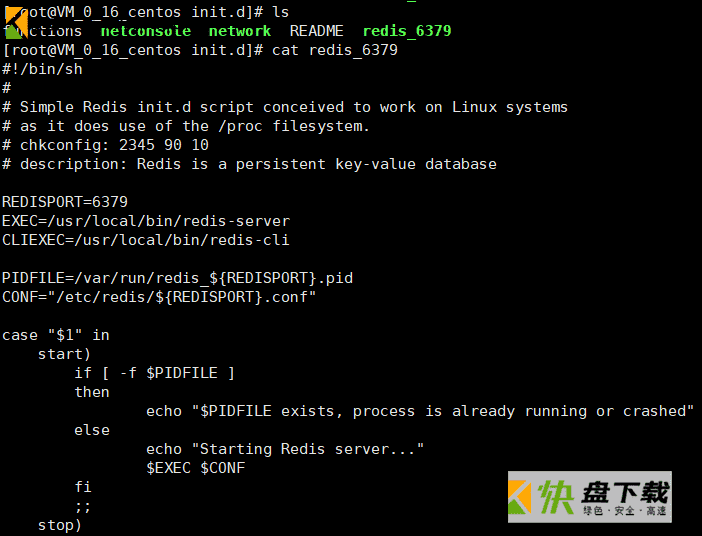Click the green netconsole filename
This screenshot has height=536, width=702.
click(146, 31)
